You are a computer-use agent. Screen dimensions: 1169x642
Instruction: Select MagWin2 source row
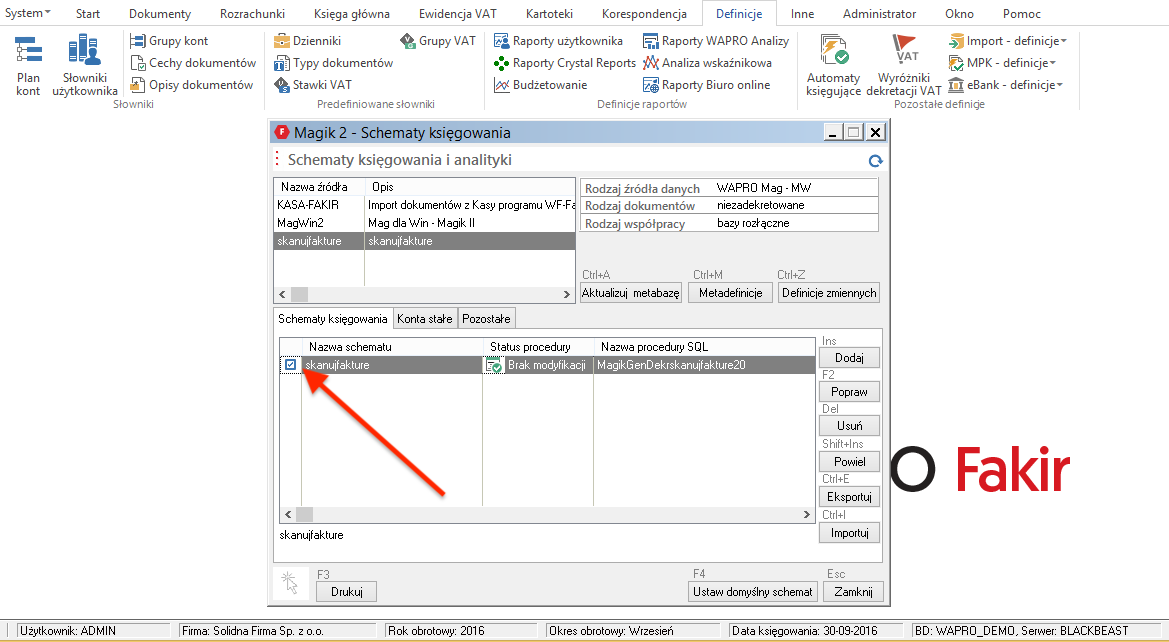(x=318, y=223)
